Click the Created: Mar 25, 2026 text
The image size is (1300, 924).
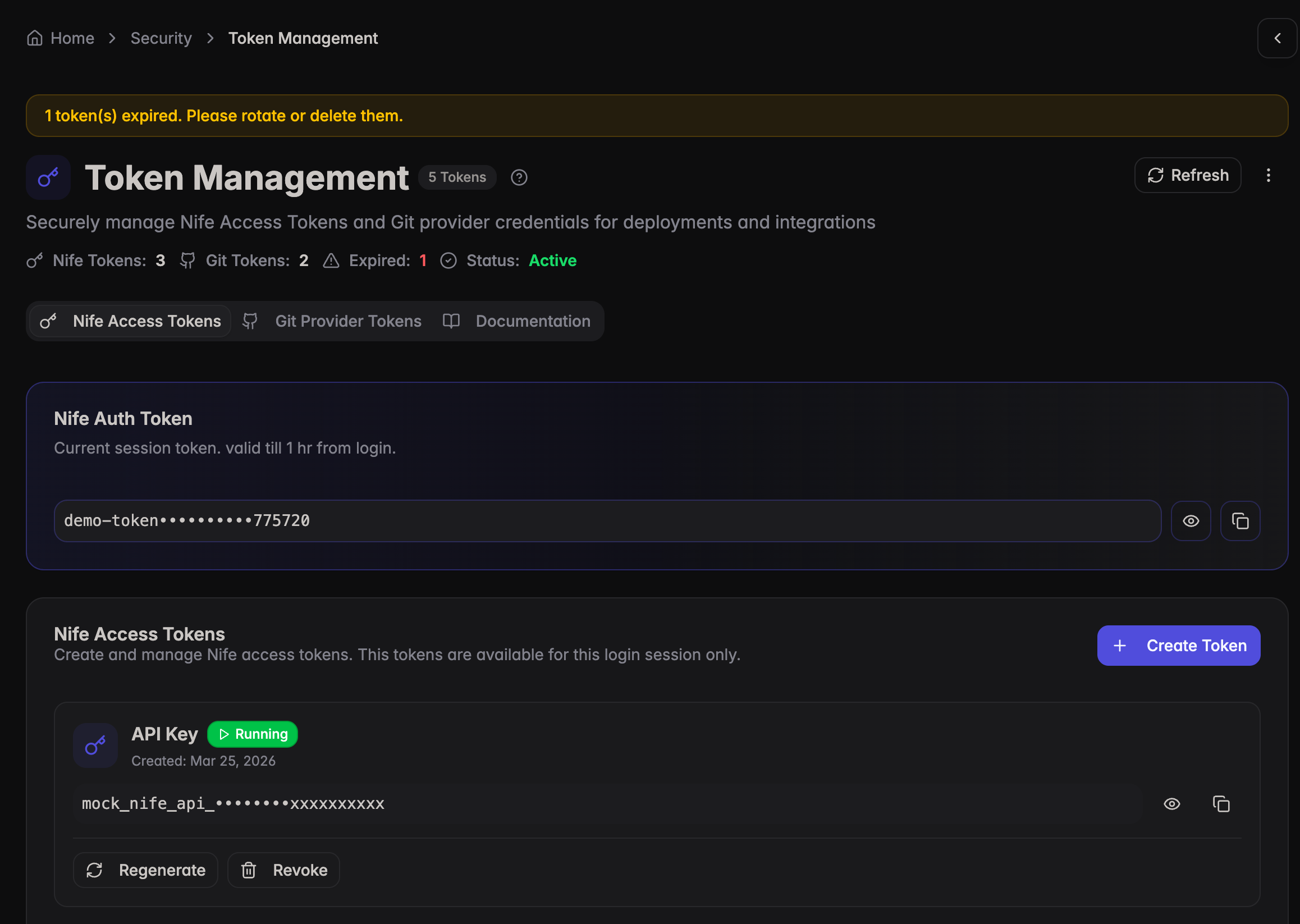tap(204, 761)
